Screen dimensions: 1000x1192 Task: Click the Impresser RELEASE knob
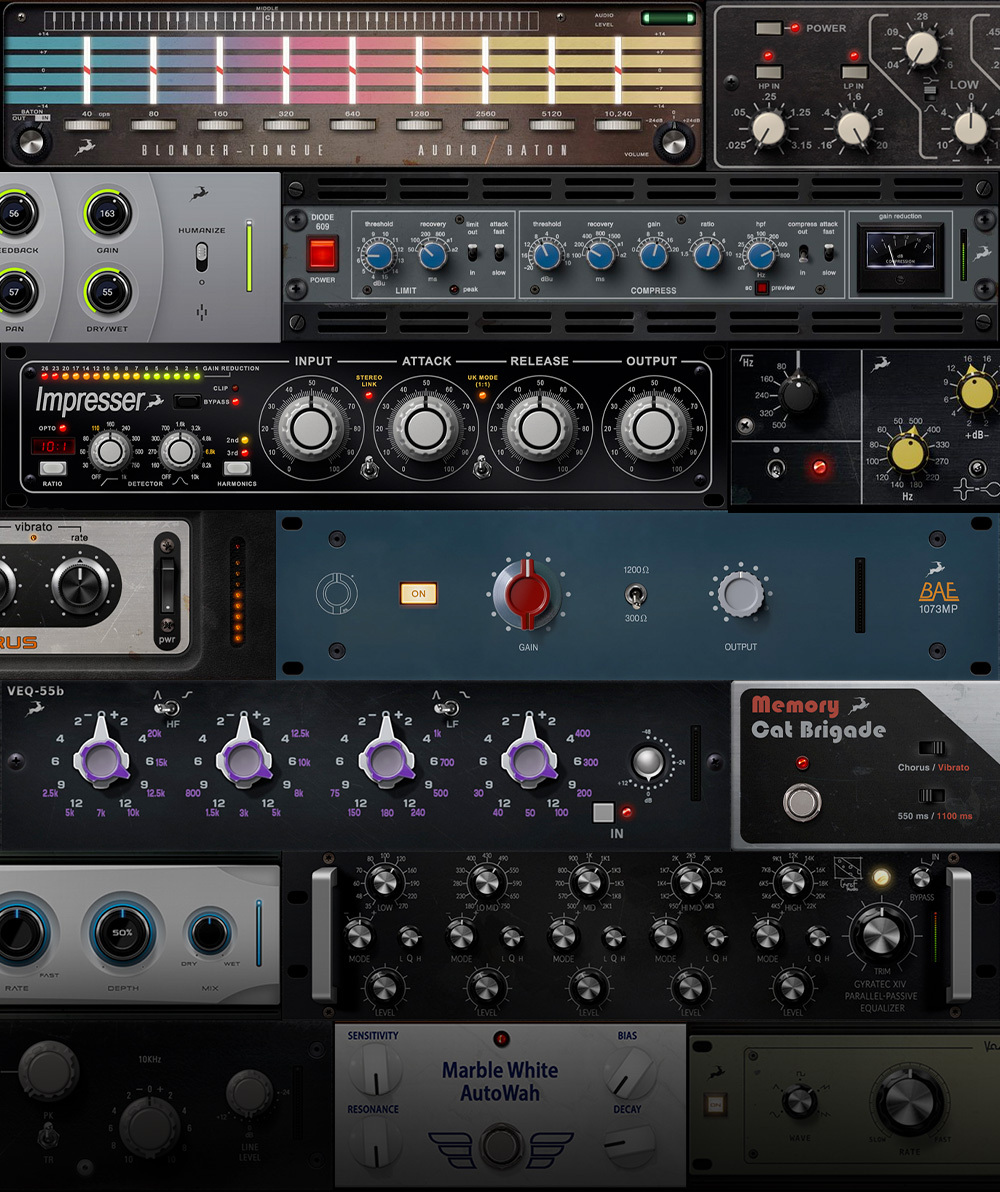click(539, 429)
